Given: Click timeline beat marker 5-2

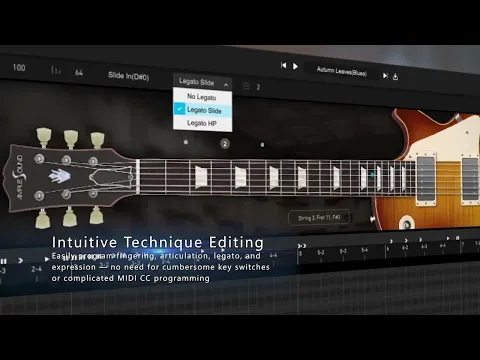Looking at the screenshot, I should click(321, 253).
